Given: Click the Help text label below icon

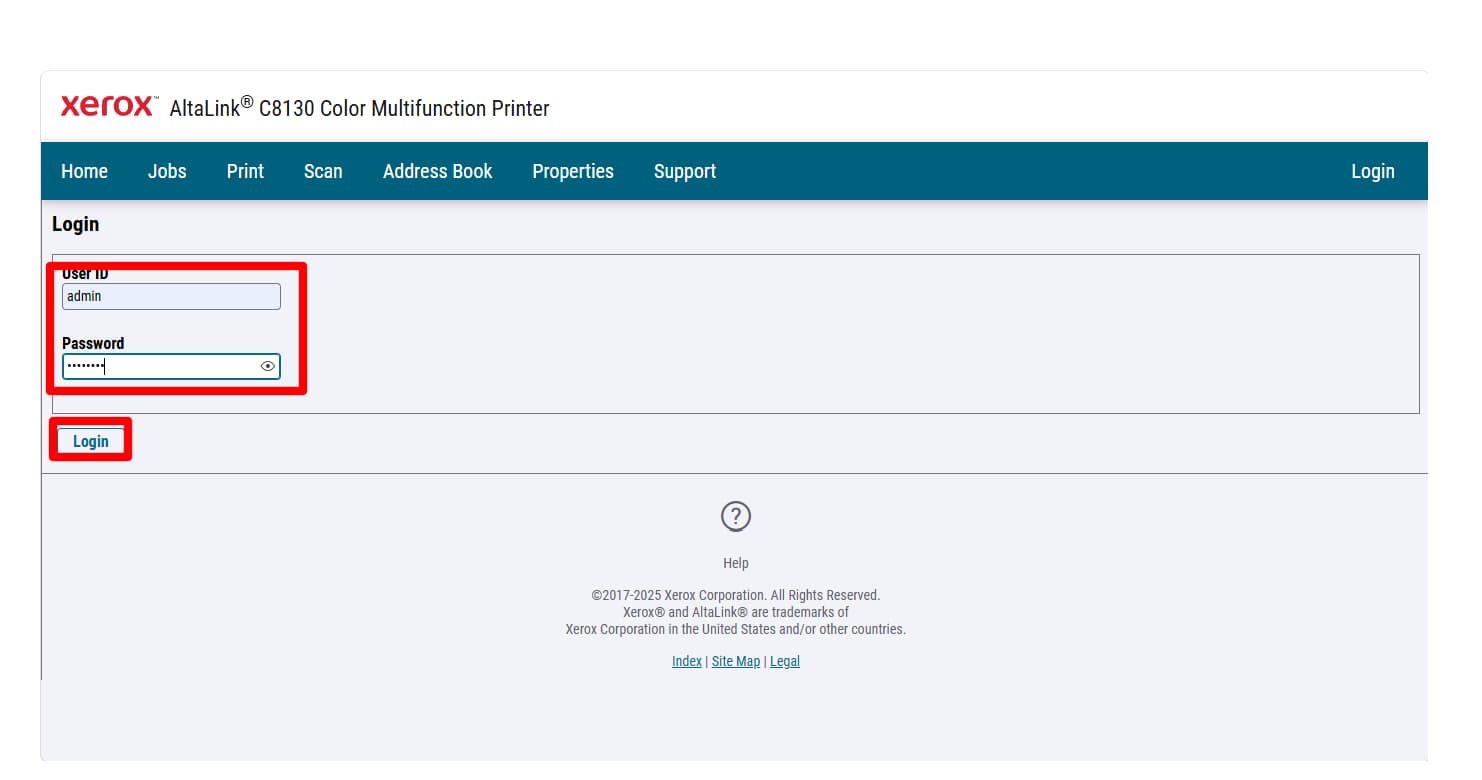Looking at the screenshot, I should [736, 563].
